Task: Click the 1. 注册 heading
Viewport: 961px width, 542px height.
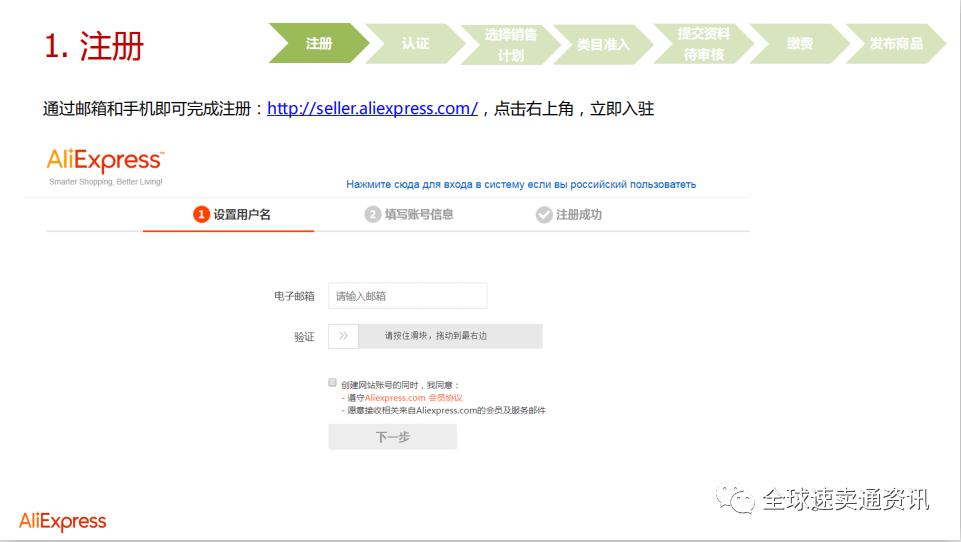Action: click(x=94, y=47)
